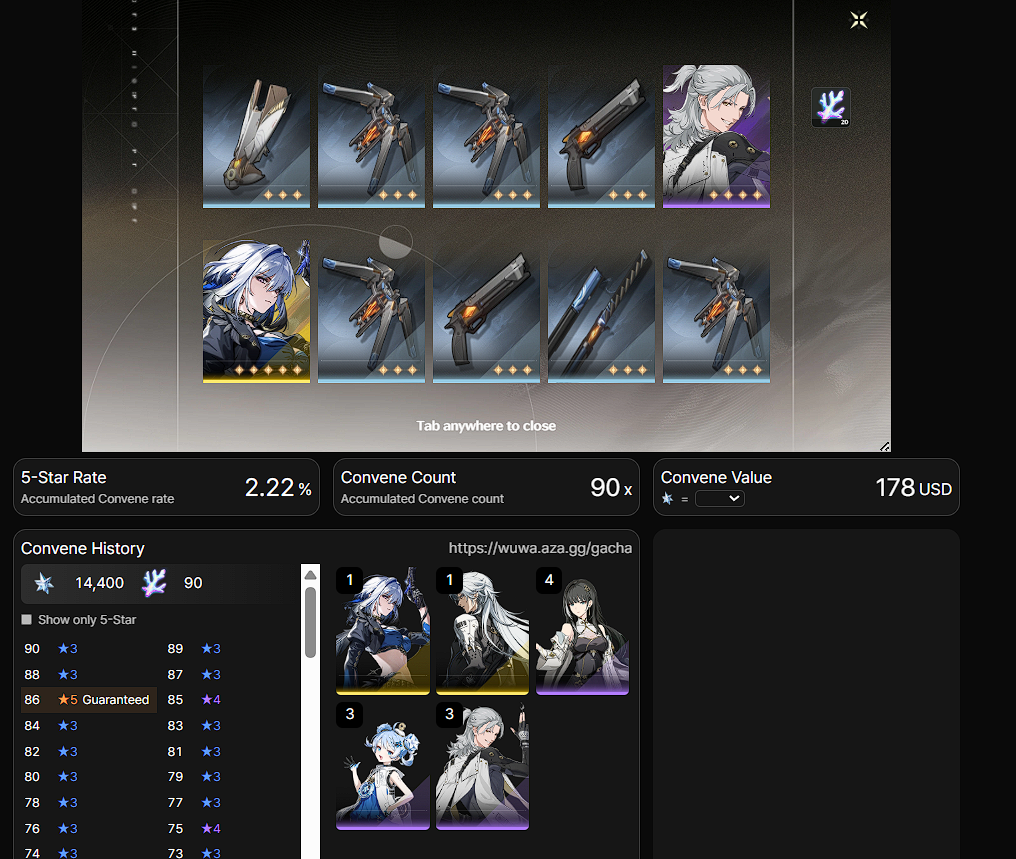Select the 5-star blue-haired character card in results
The width and height of the screenshot is (1016, 859).
(256, 311)
